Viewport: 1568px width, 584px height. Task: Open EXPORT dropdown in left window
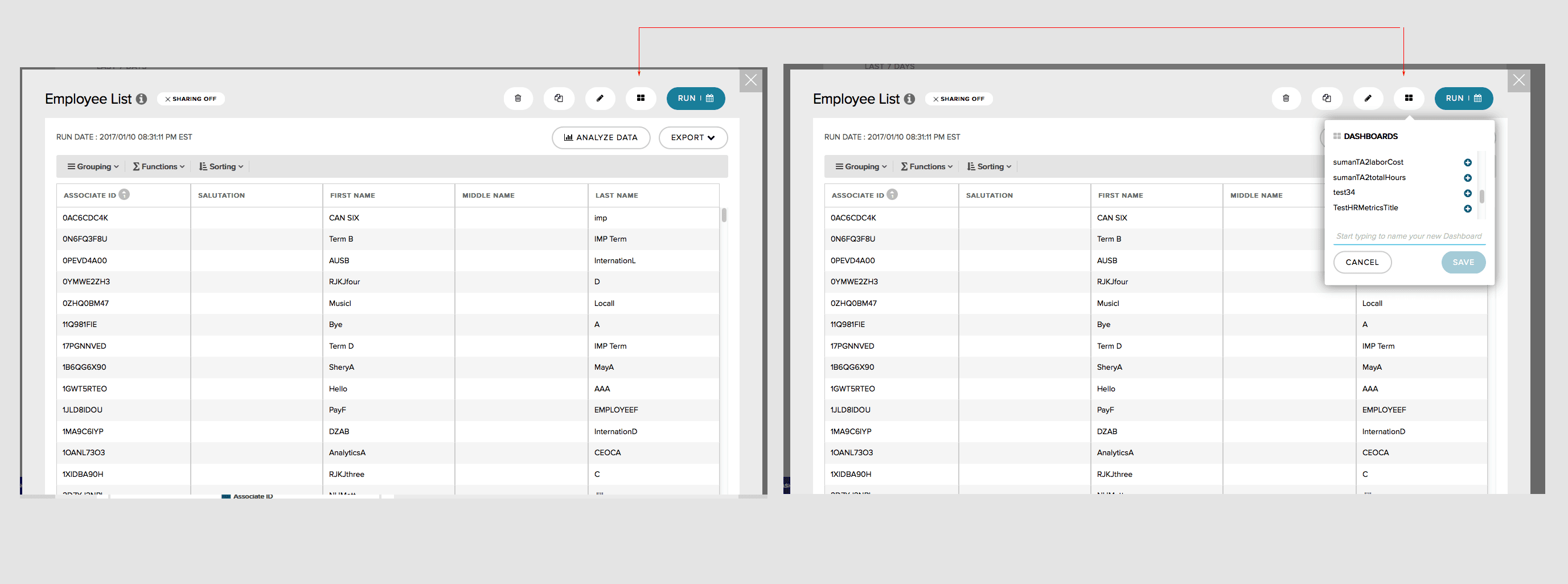pos(693,138)
